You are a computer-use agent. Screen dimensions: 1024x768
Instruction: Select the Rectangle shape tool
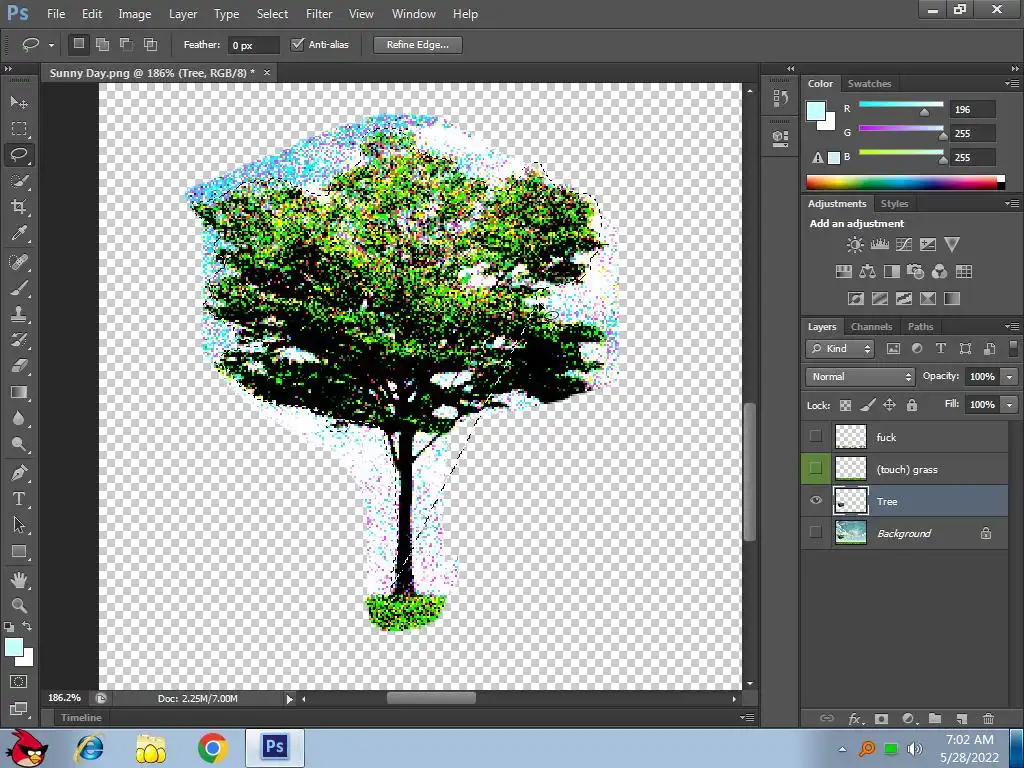[x=19, y=551]
